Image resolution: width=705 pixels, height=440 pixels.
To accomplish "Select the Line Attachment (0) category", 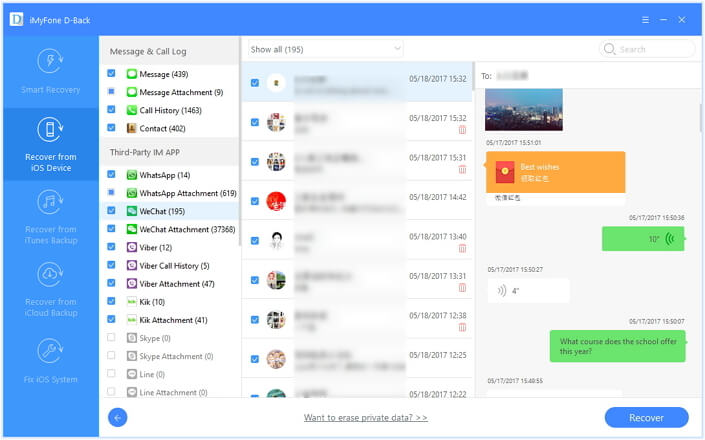I will coord(169,392).
